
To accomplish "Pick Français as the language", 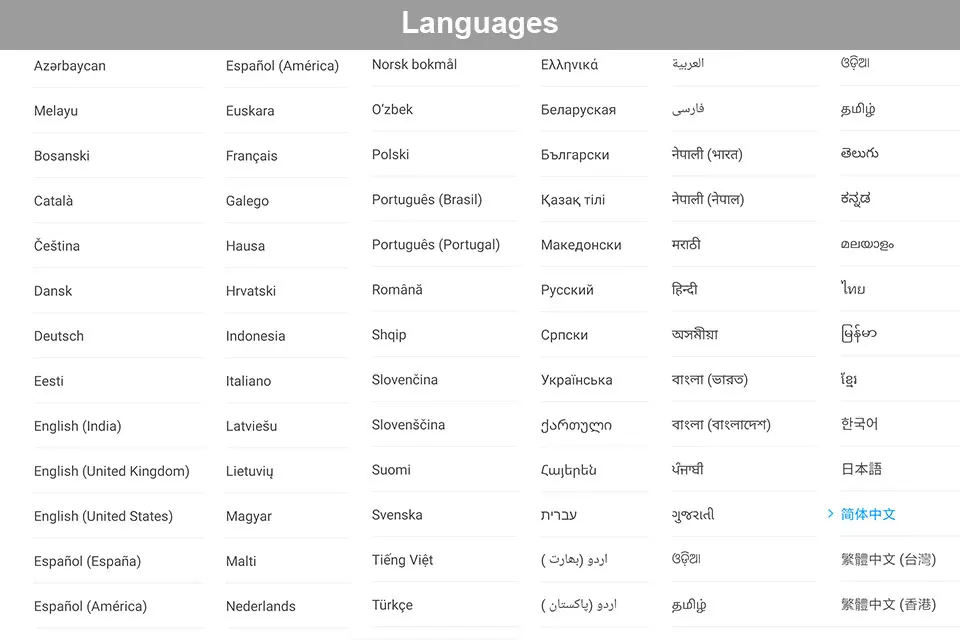I will 252,156.
